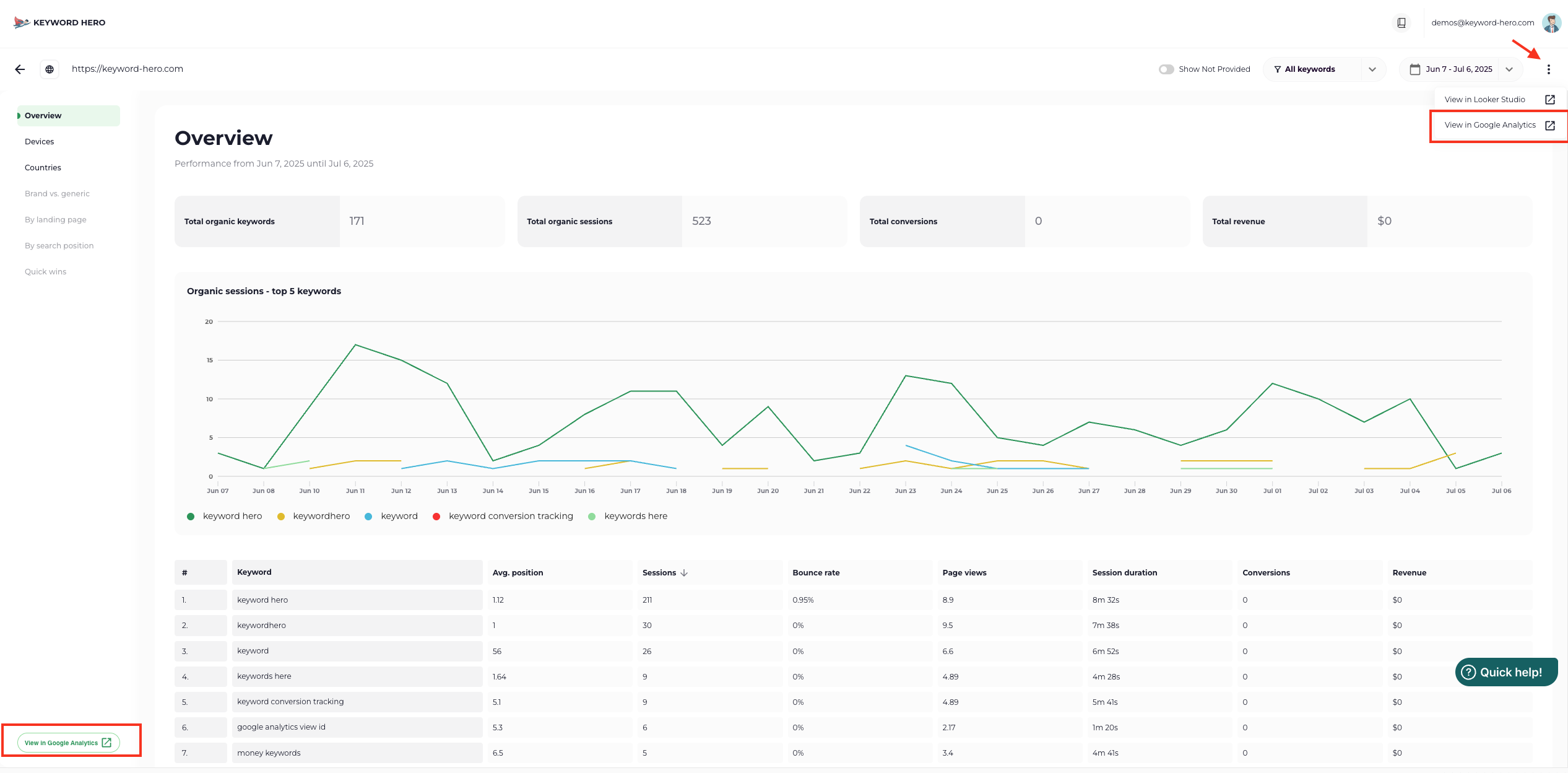Click the sidebar Google Analytics external-link icon
The height and width of the screenshot is (773, 1568).
click(x=106, y=742)
